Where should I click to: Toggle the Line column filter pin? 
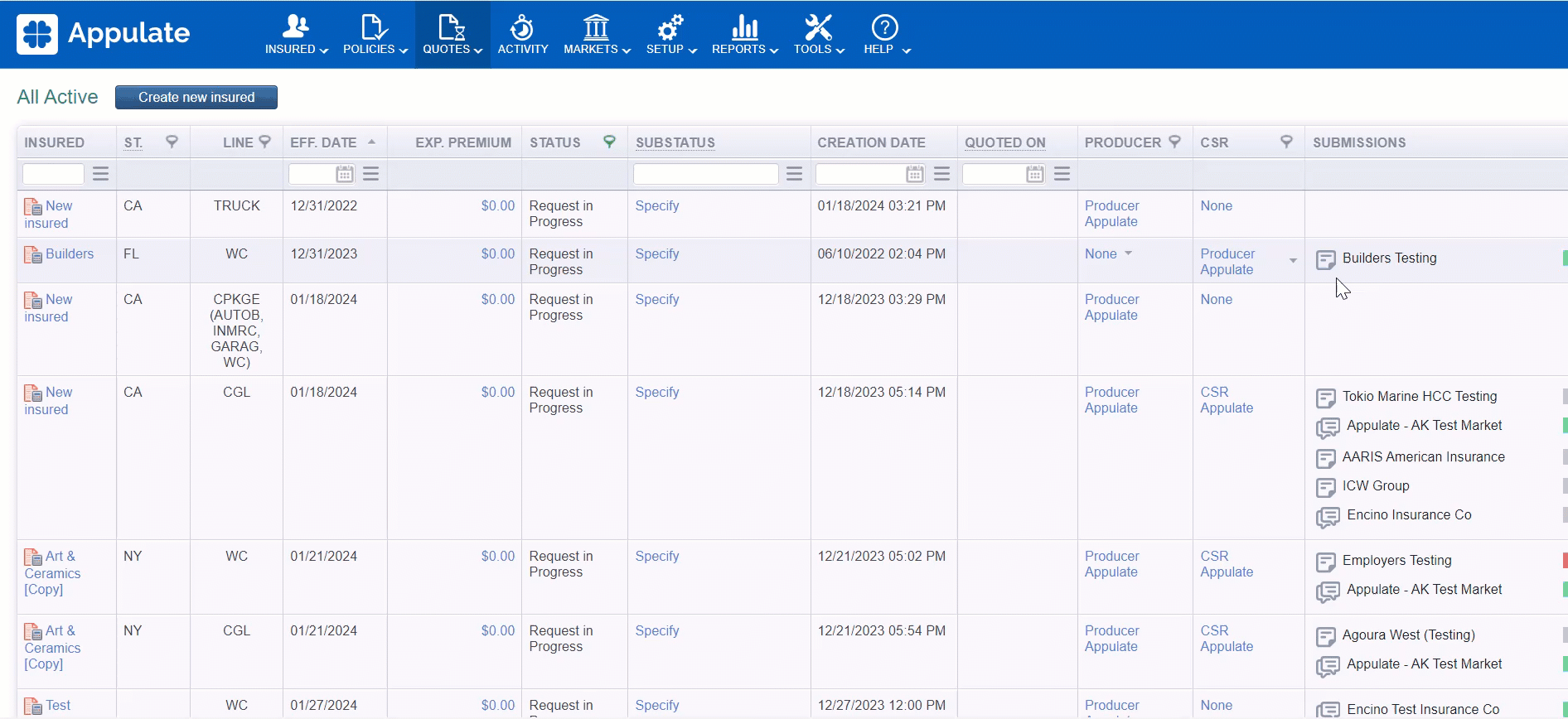click(265, 142)
